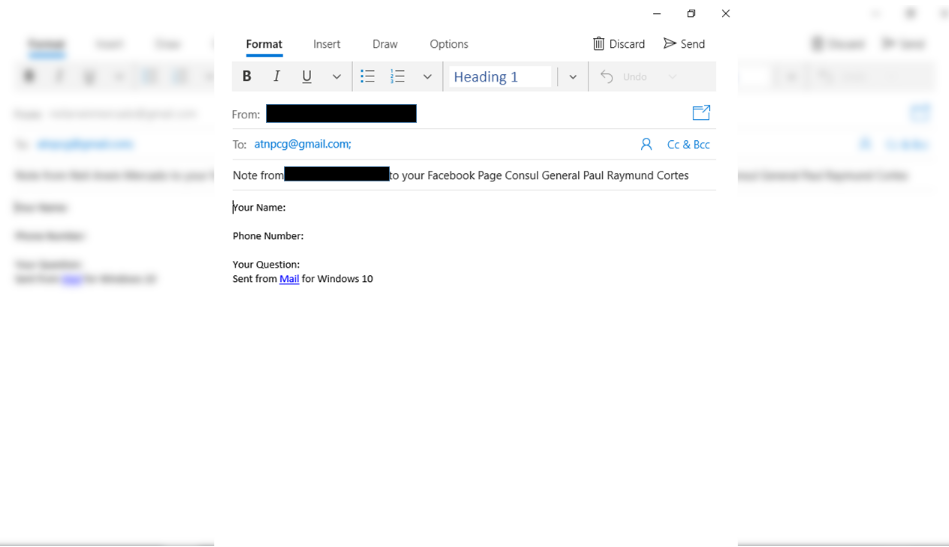
Task: Click the From address field
Action: [341, 114]
